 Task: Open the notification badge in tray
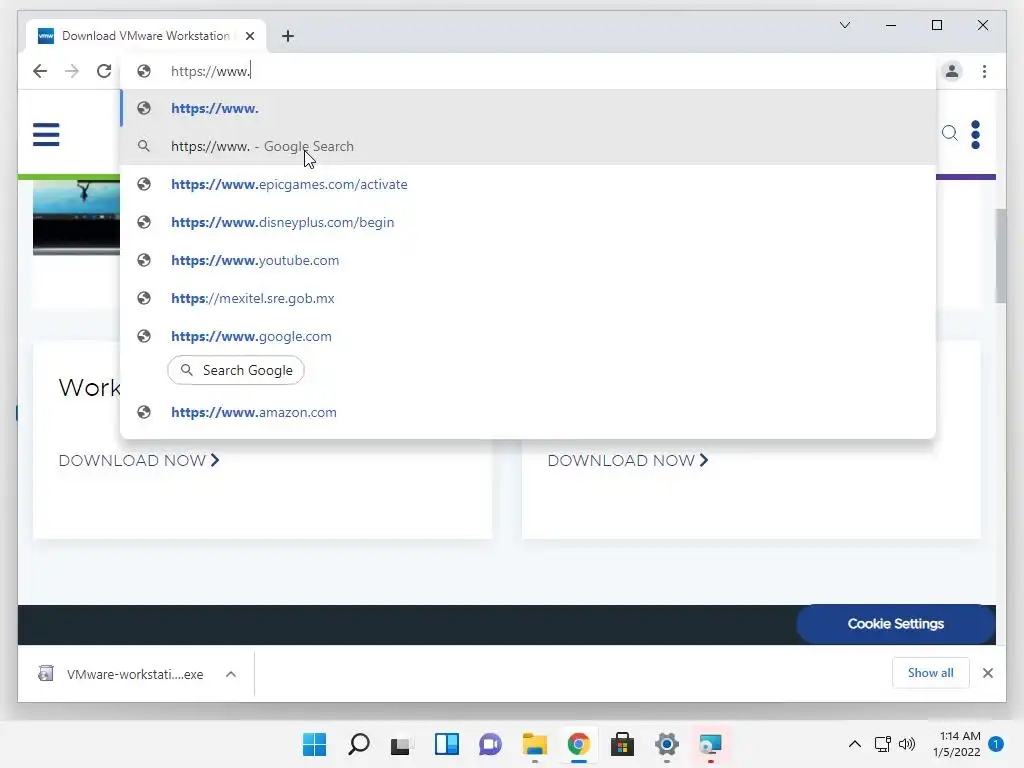[x=995, y=744]
